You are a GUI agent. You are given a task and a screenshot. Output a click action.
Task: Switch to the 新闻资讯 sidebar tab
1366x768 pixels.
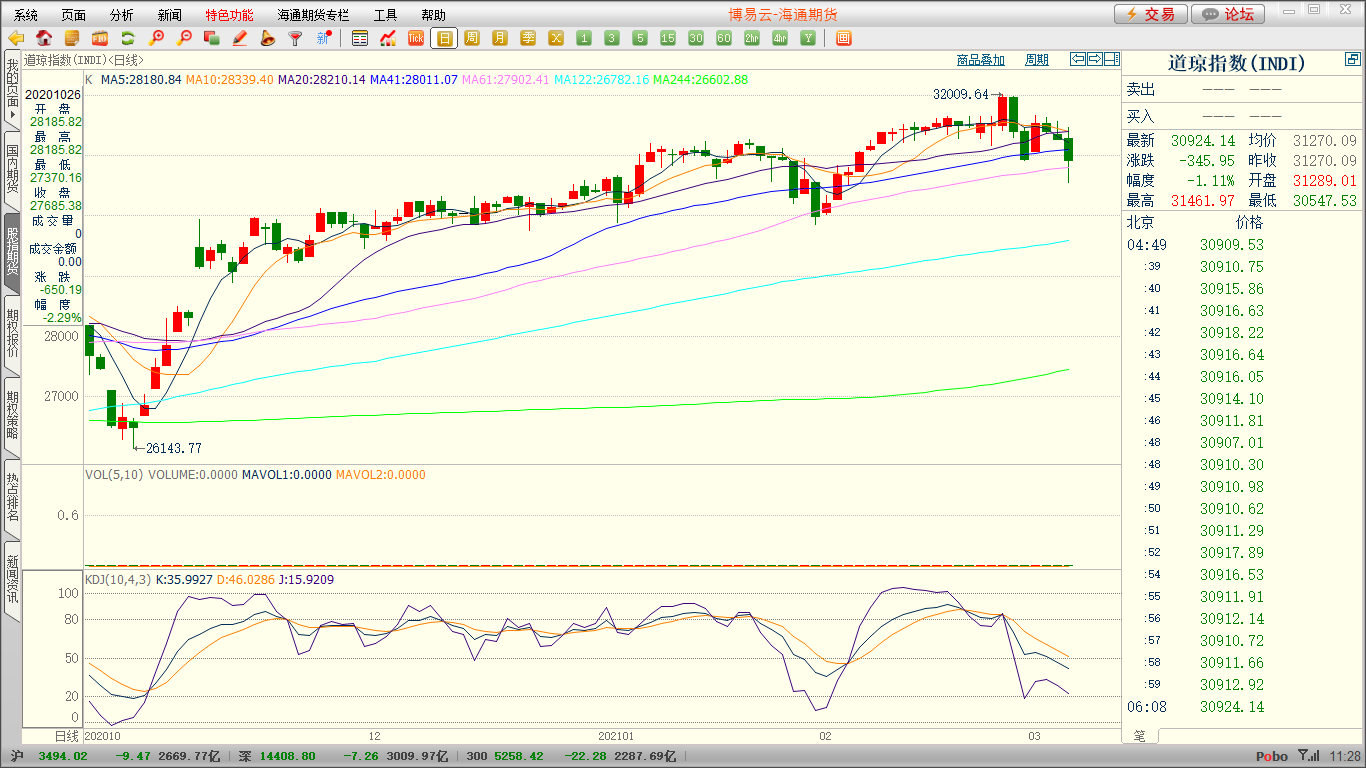pos(12,580)
